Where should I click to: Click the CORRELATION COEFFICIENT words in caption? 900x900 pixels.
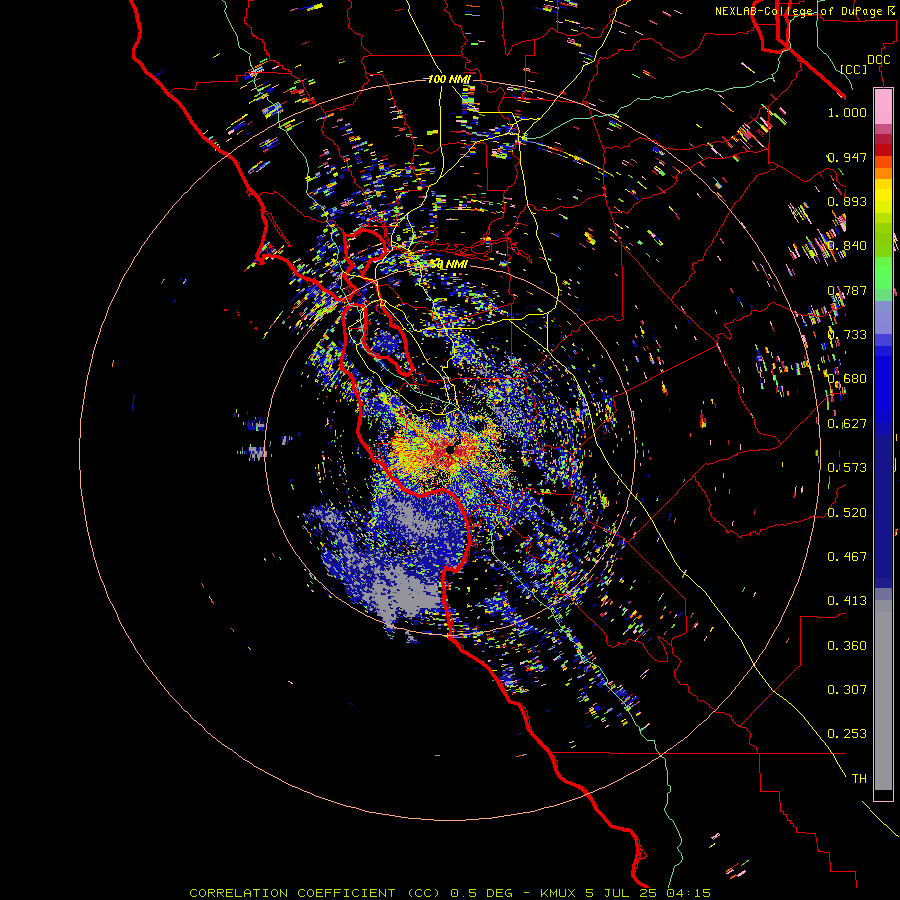pos(292,893)
